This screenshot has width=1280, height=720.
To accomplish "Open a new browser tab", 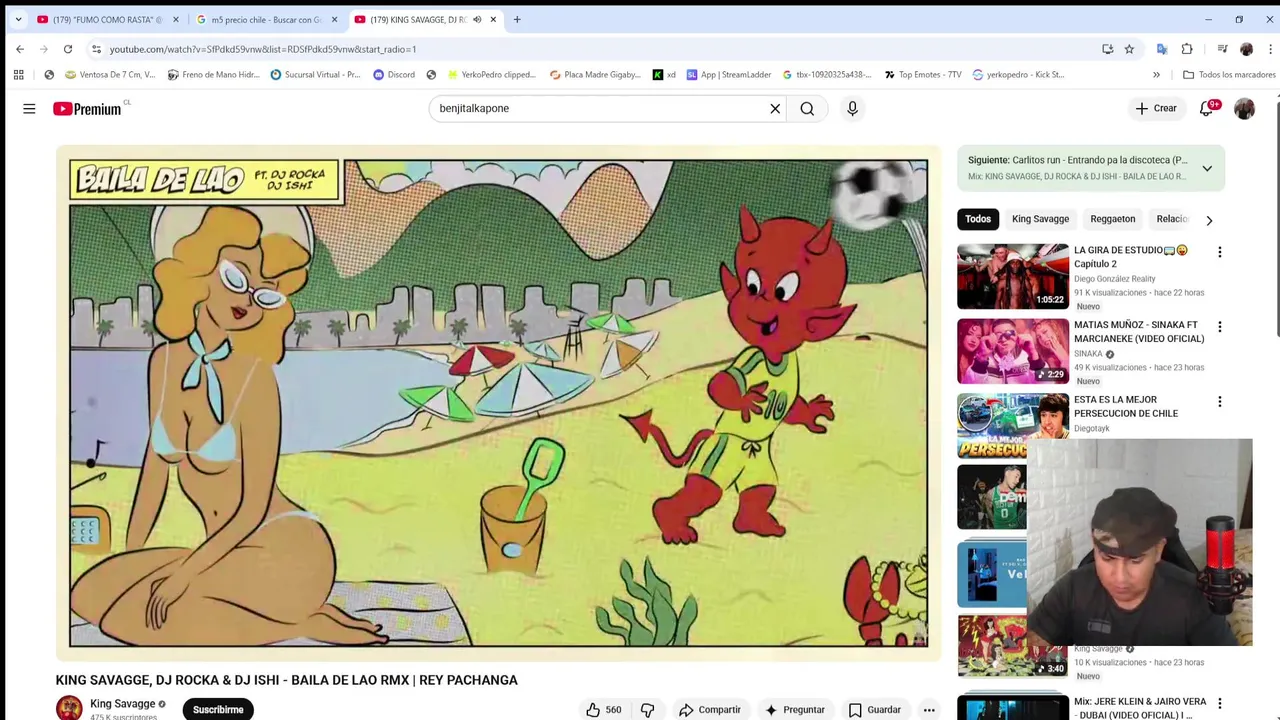I will pyautogui.click(x=517, y=20).
